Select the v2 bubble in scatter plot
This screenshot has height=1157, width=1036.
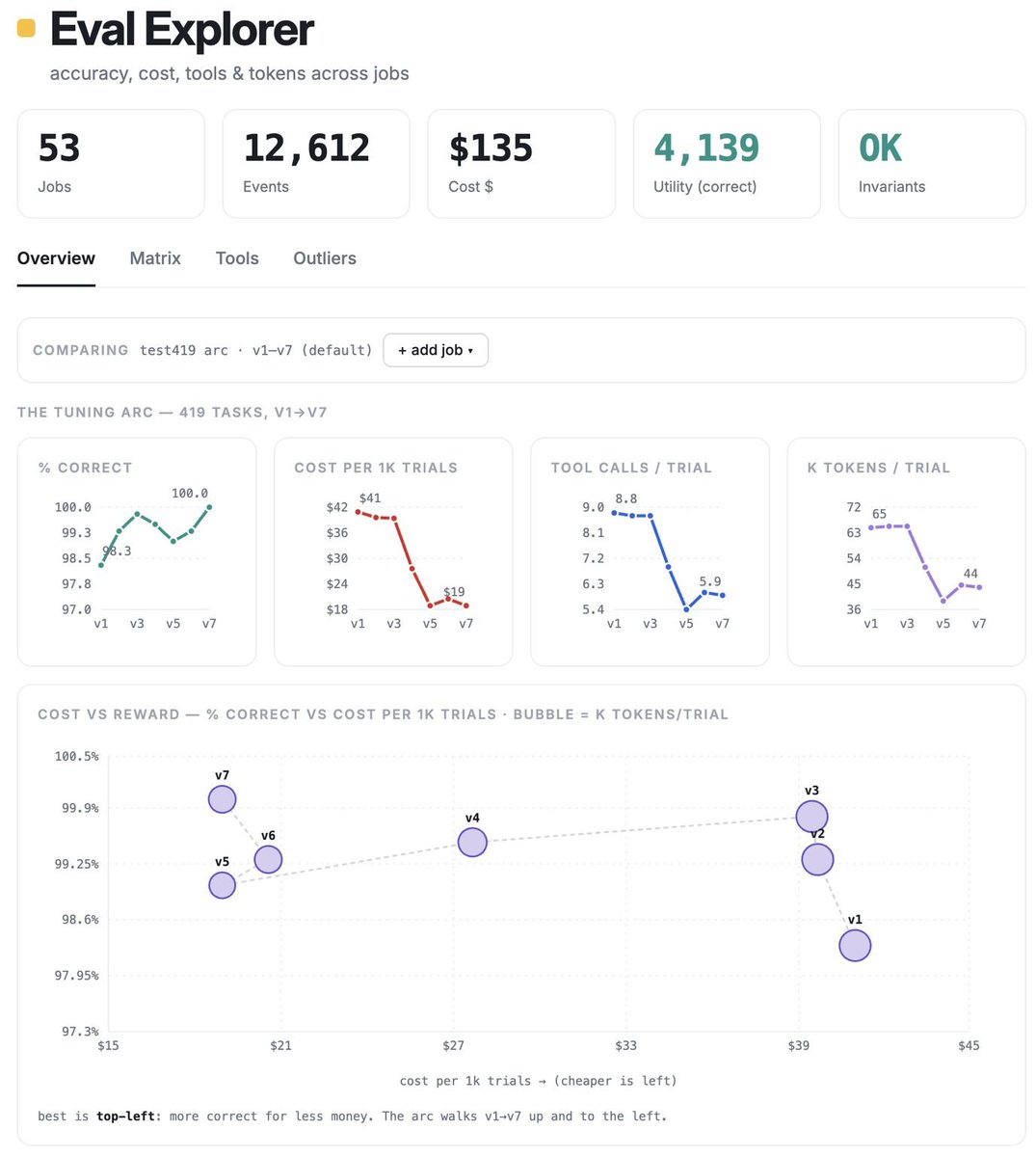click(x=817, y=859)
